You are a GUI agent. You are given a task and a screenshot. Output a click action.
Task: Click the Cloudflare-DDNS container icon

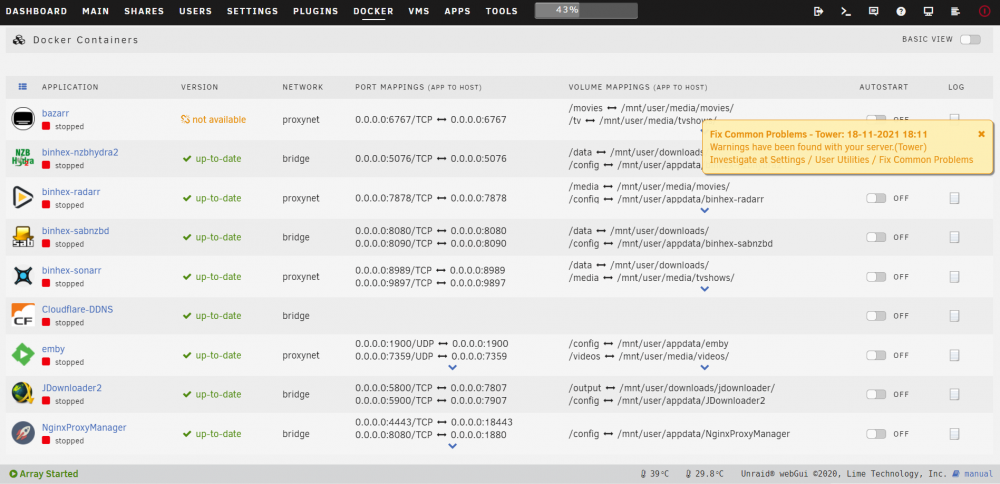point(22,316)
